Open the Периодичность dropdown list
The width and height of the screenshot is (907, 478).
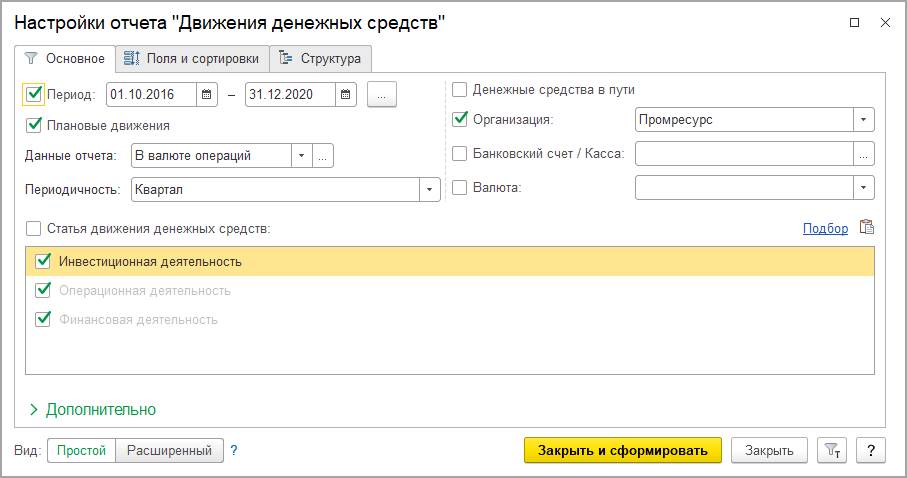(x=430, y=189)
